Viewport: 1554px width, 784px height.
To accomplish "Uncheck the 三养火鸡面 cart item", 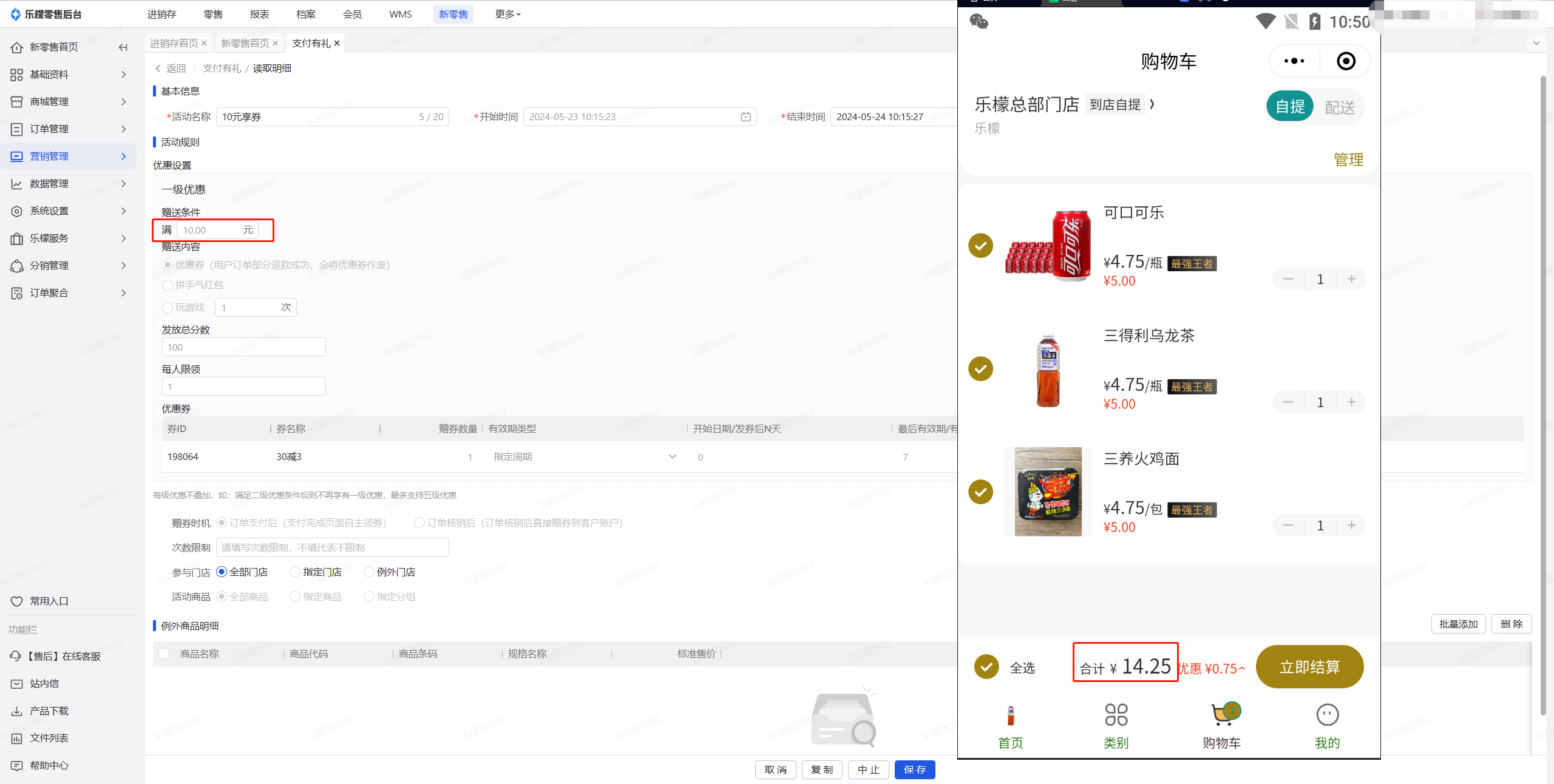I will [x=980, y=492].
